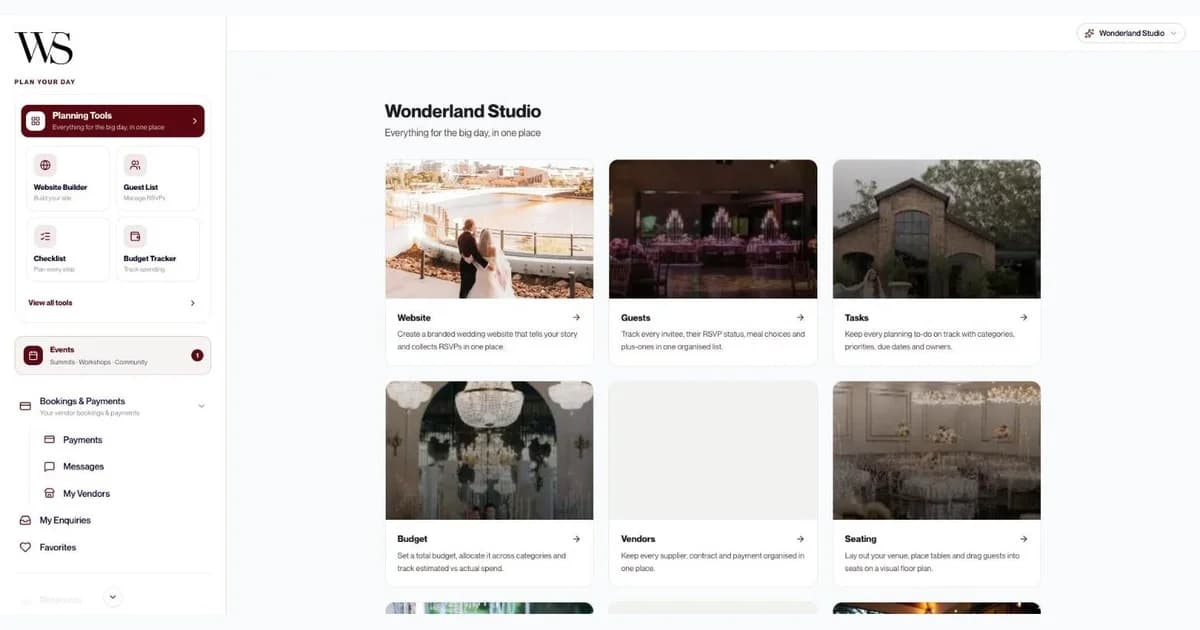Open the Budget Tracker tile label

(150, 258)
